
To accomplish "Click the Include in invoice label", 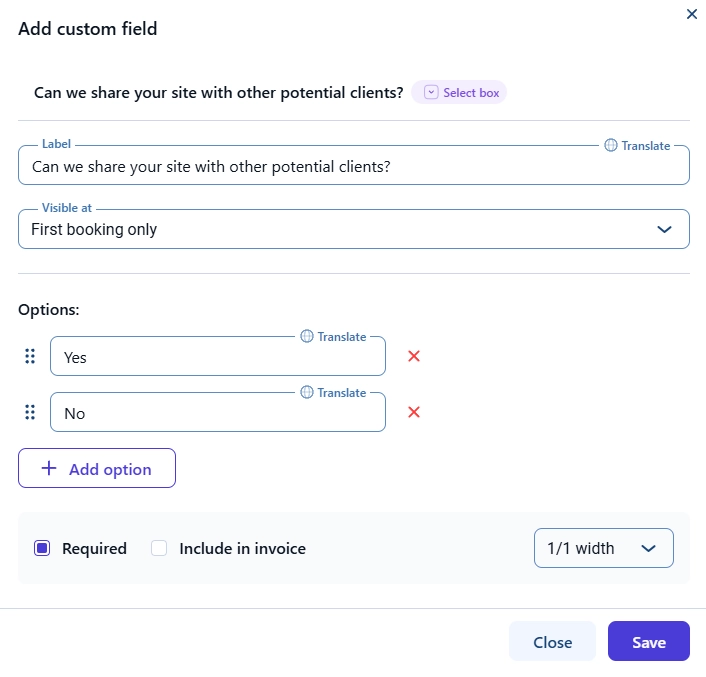I will click(x=242, y=548).
